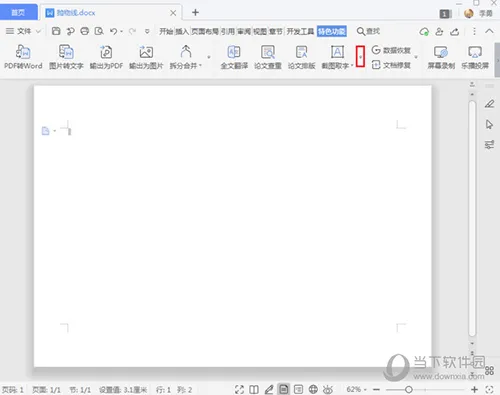Image resolution: width=500 pixels, height=395 pixels.
Task: Redo the undone action
Action: click(132, 31)
